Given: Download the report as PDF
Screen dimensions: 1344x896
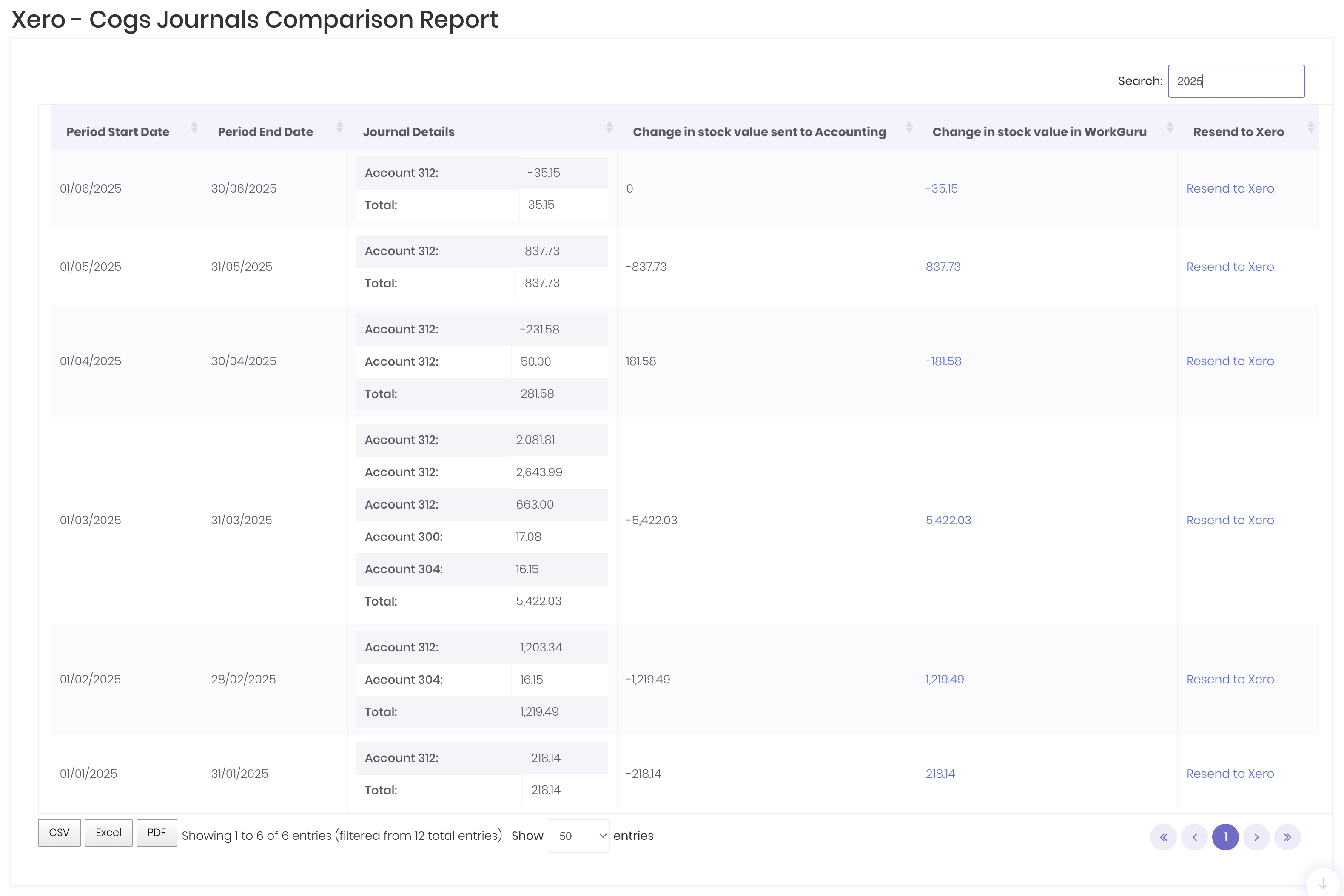Looking at the screenshot, I should click(157, 833).
